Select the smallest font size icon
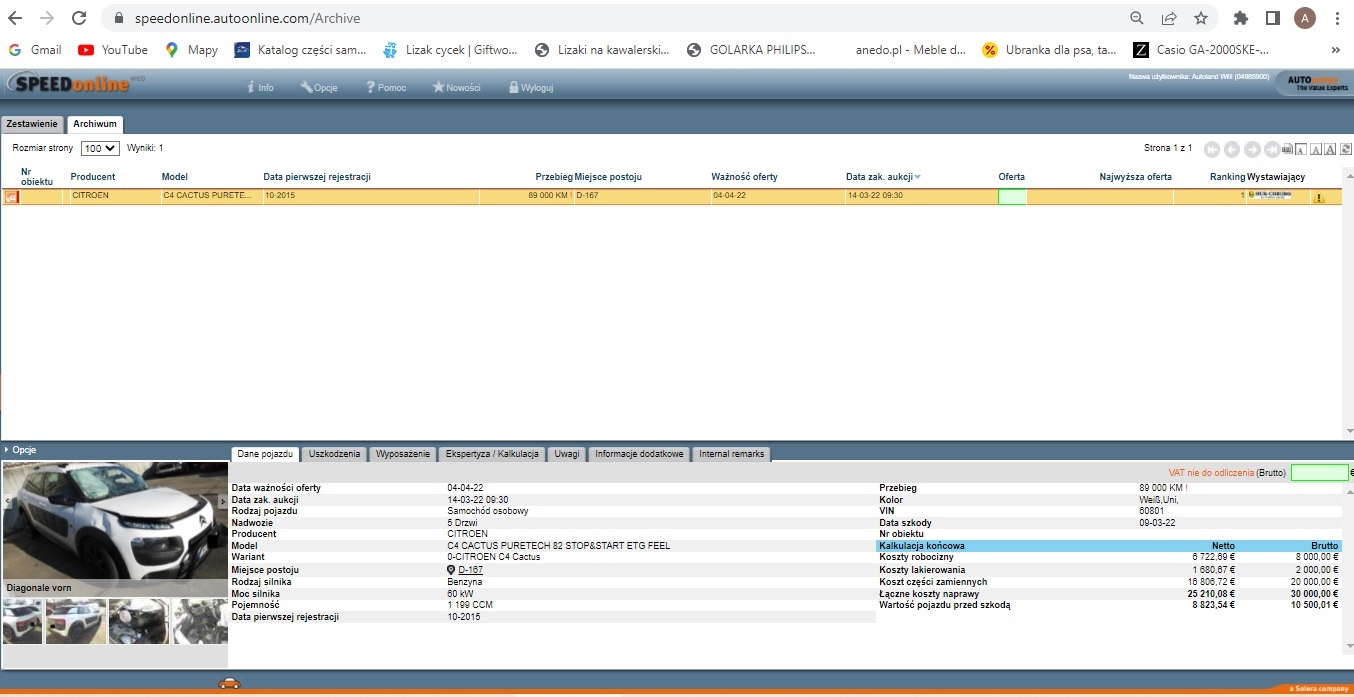The image size is (1354, 697). click(1301, 149)
